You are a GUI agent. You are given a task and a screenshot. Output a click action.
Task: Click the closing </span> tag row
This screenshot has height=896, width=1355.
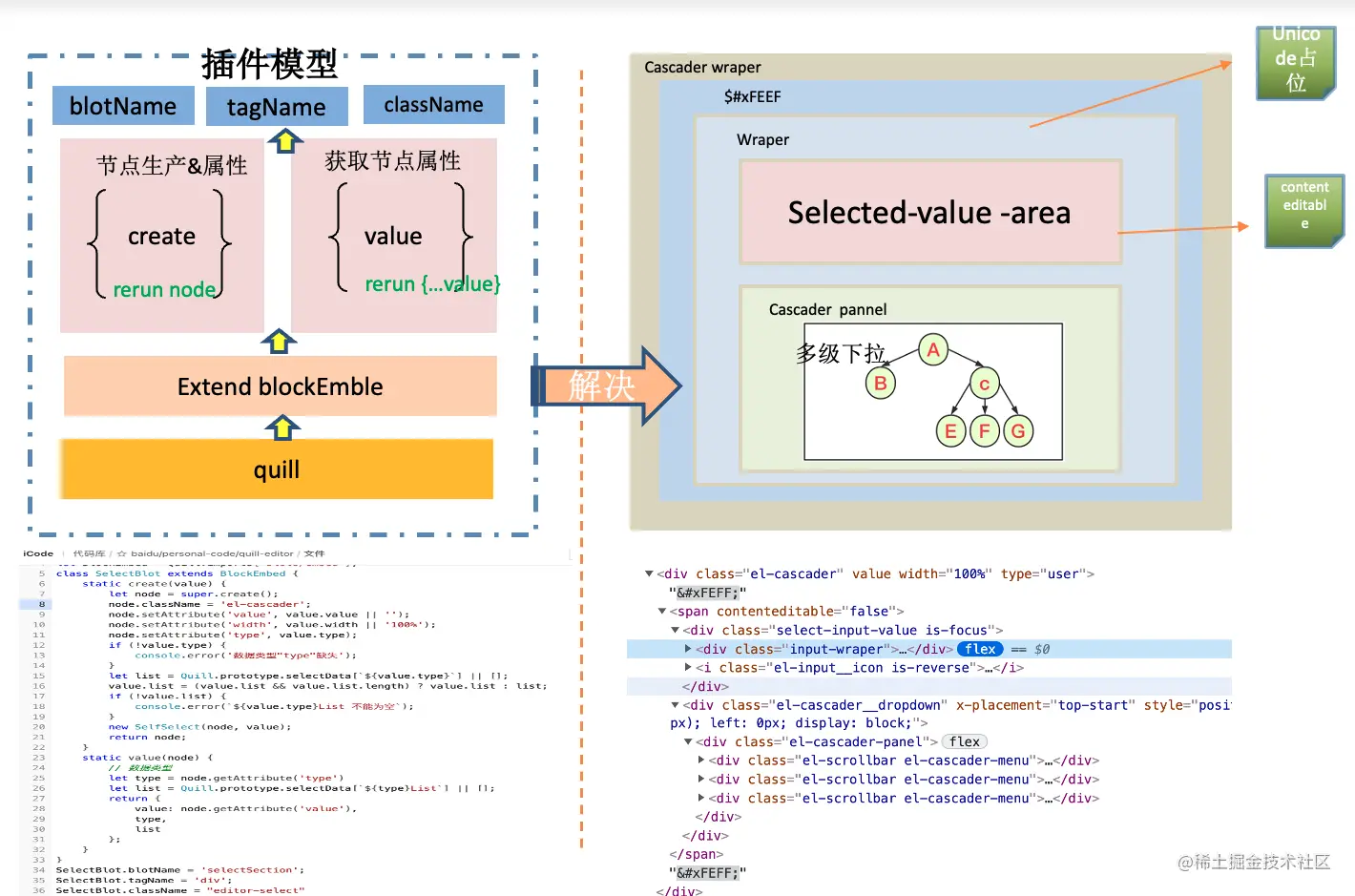(697, 854)
